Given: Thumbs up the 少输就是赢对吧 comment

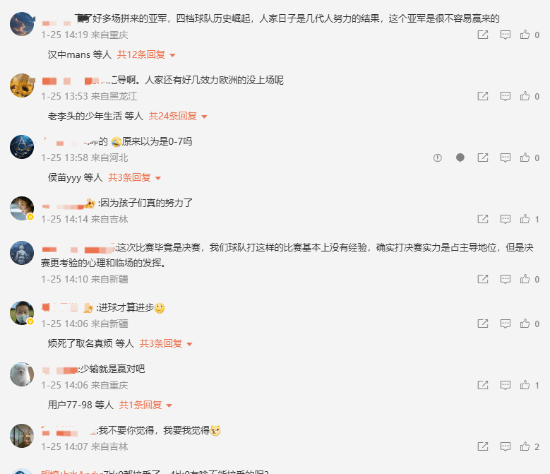Looking at the screenshot, I should pos(525,385).
